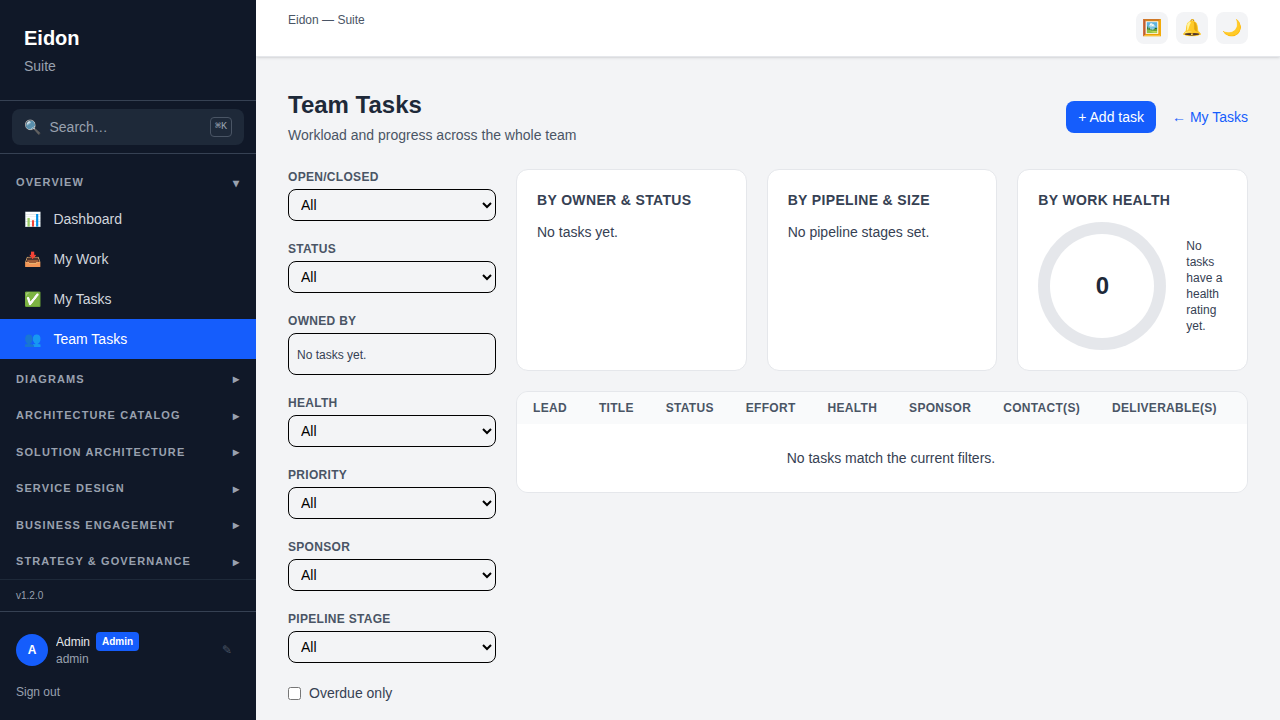The height and width of the screenshot is (720, 1280).
Task: Expand the Service Design section
Action: (128, 488)
